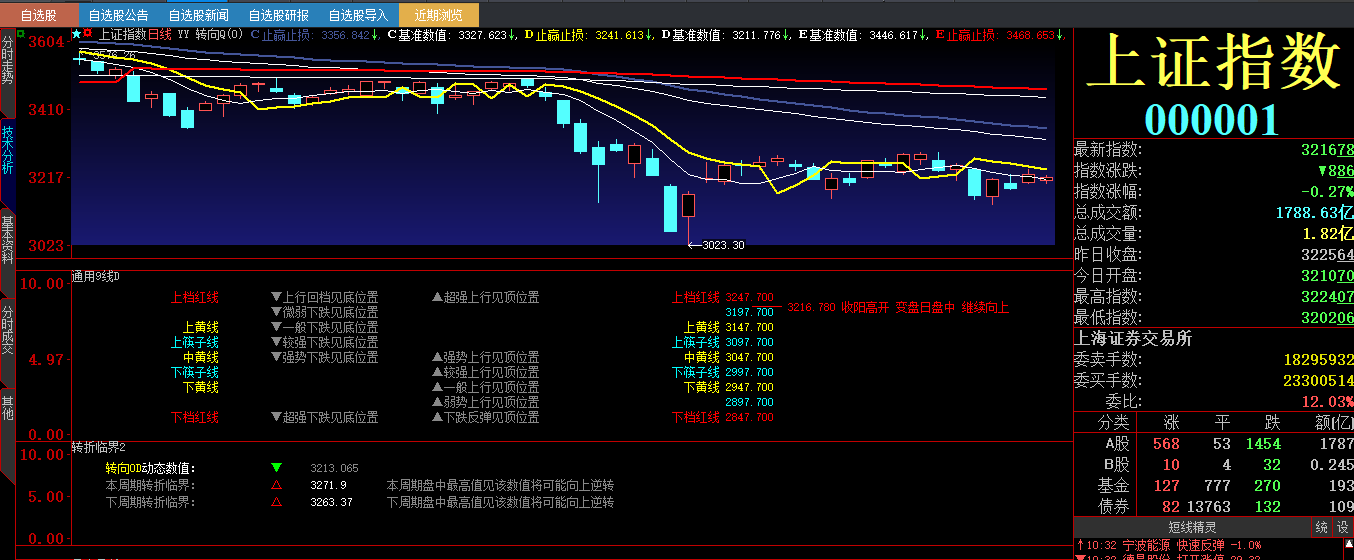Click the green down-triangle next to 转向OD动态数值
The height and width of the screenshot is (560, 1354).
pos(277,468)
